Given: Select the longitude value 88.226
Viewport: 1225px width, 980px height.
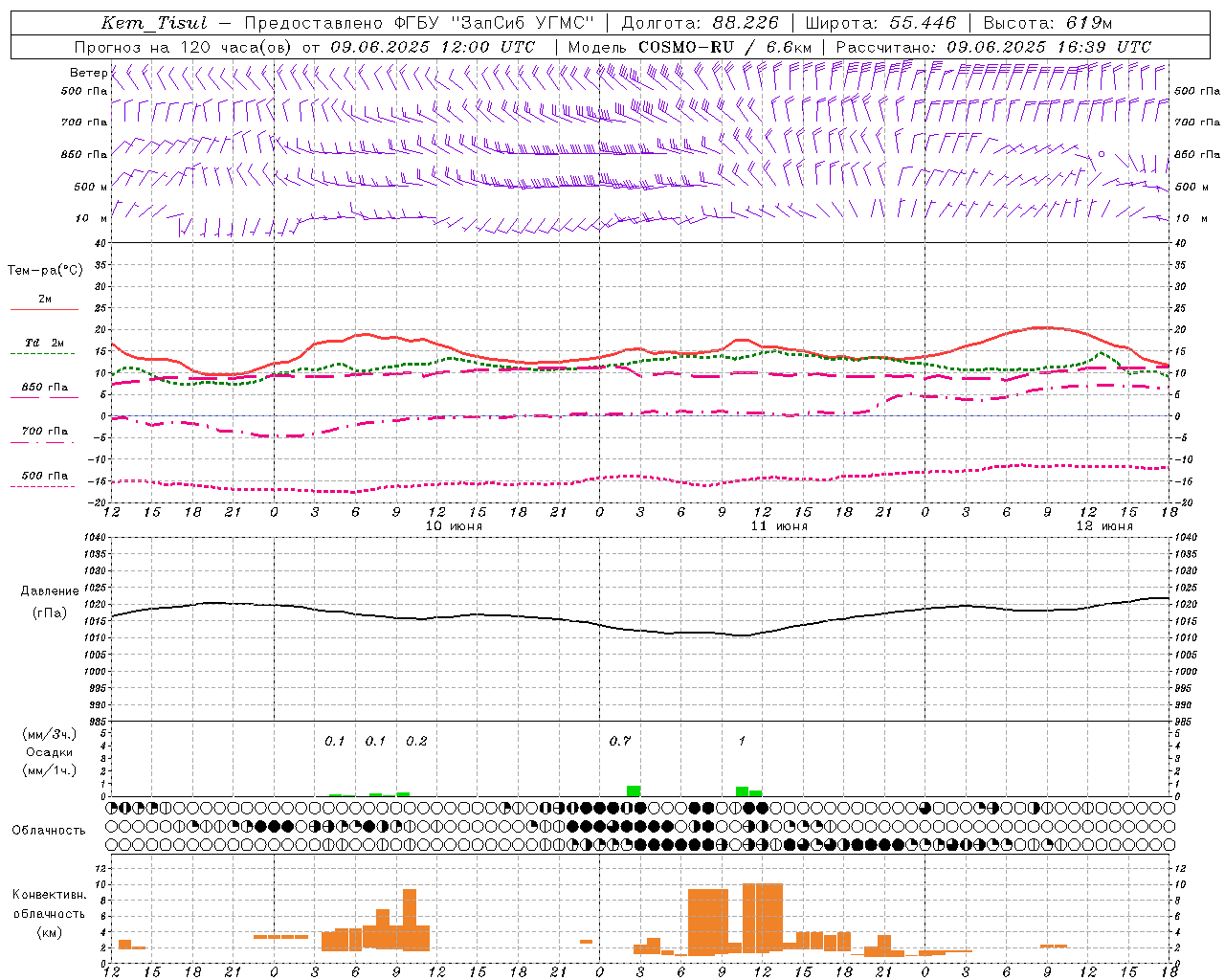Looking at the screenshot, I should click(746, 23).
